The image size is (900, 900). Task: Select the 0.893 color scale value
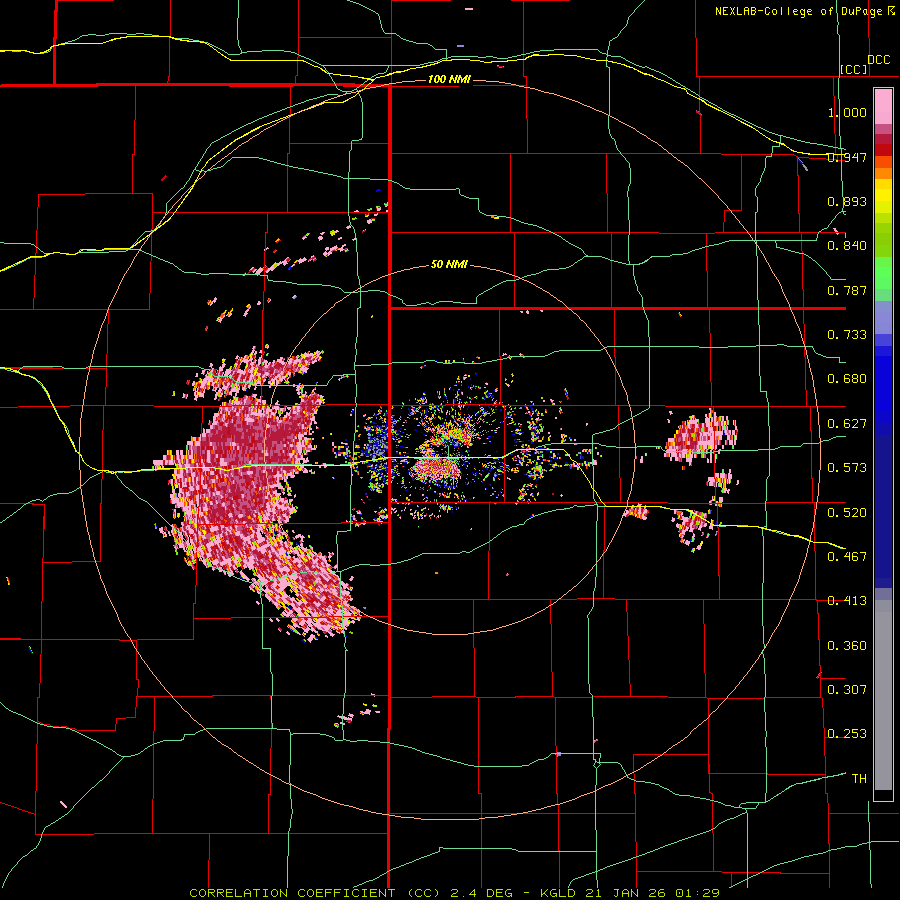pyautogui.click(x=847, y=201)
